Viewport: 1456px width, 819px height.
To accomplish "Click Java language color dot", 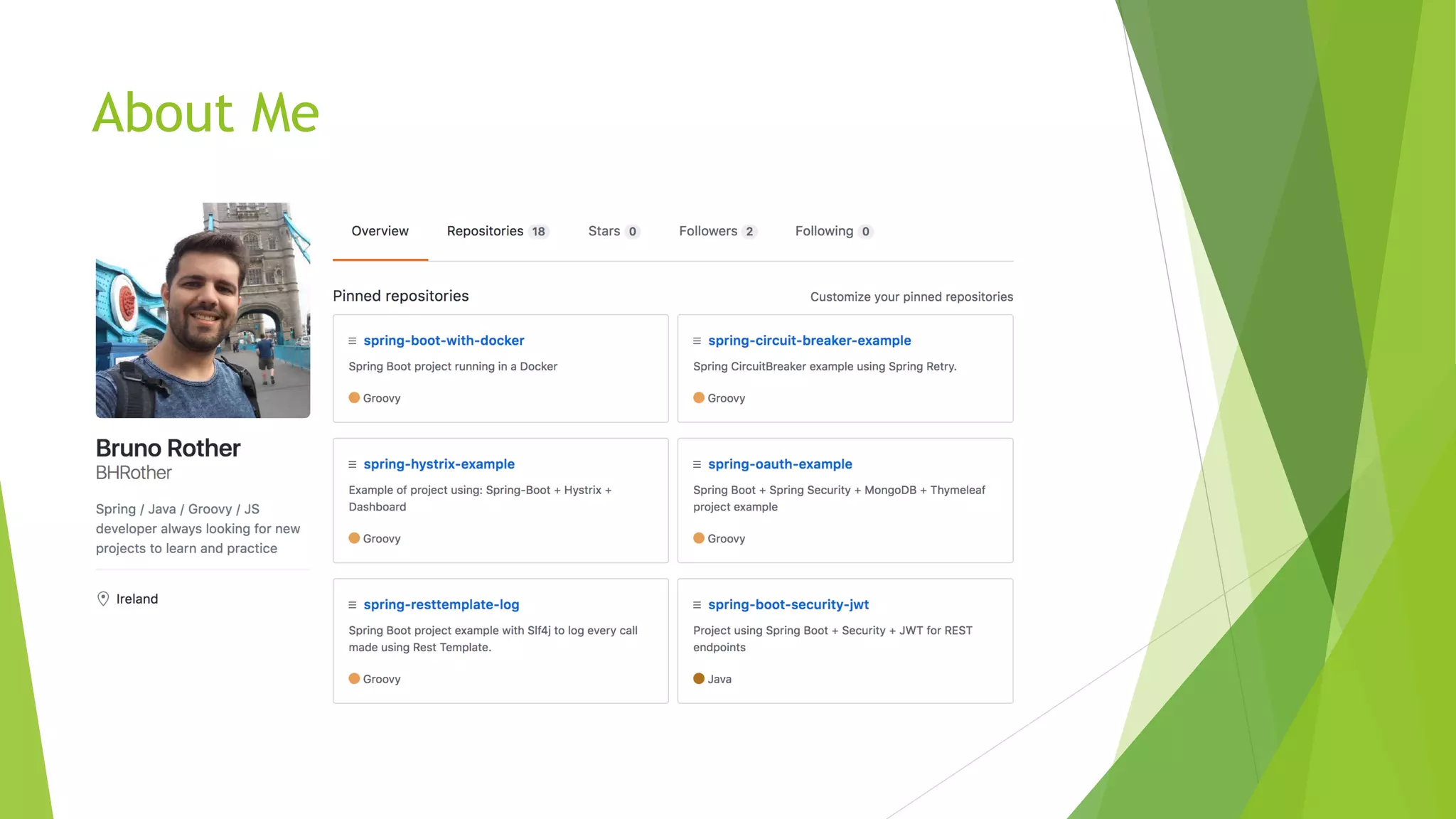I will 699,678.
